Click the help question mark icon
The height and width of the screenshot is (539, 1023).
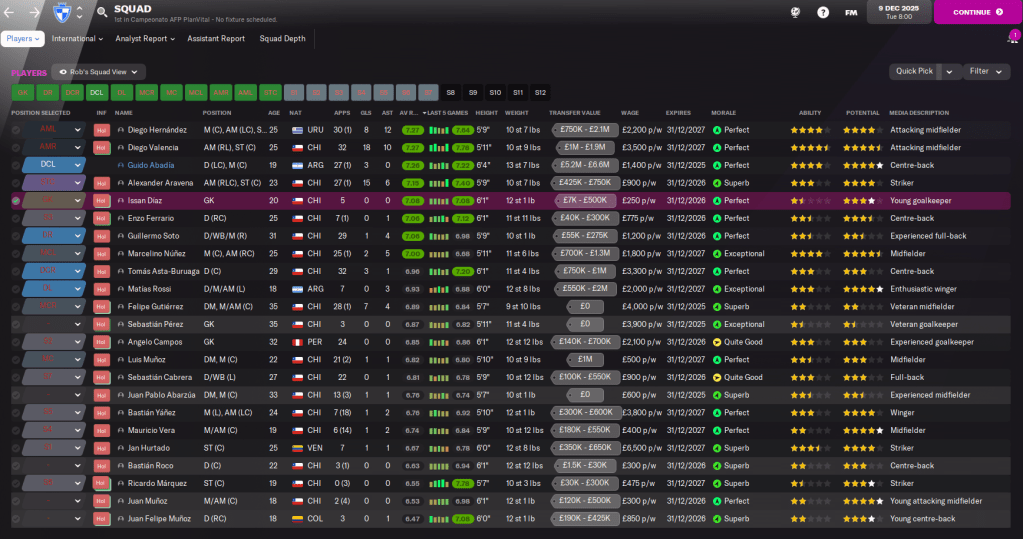pos(823,12)
